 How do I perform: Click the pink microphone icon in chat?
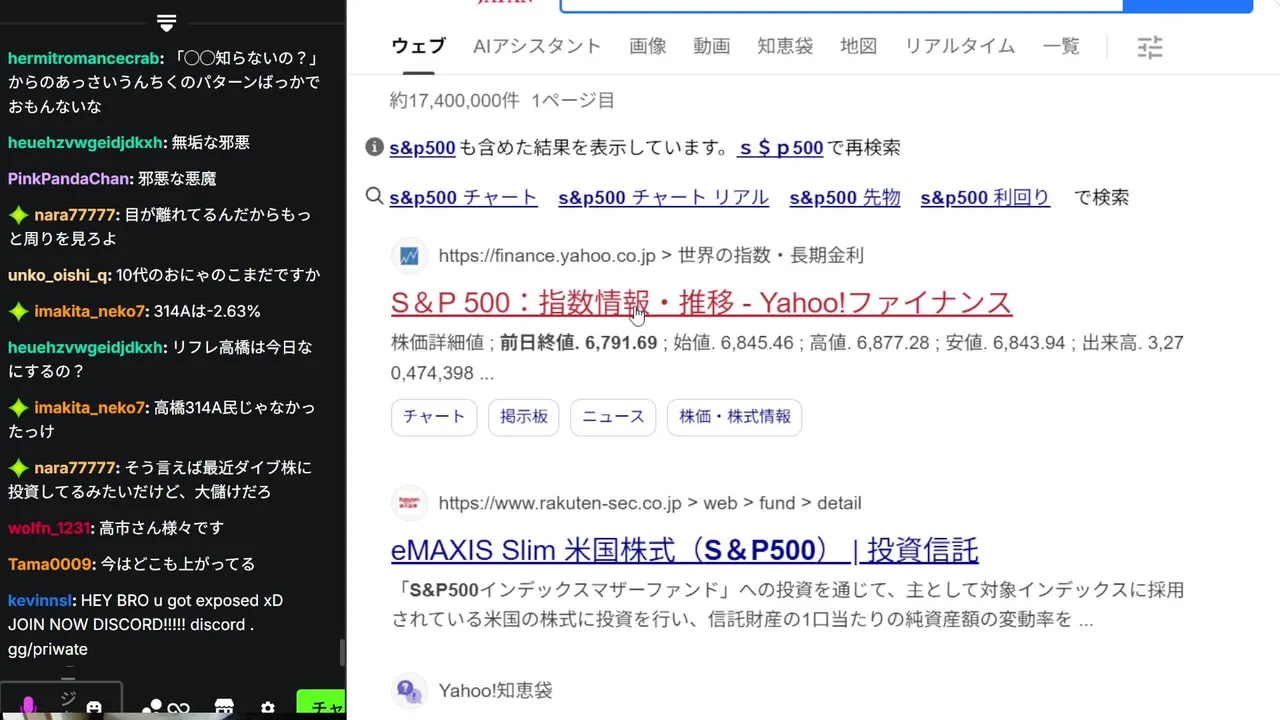27,707
